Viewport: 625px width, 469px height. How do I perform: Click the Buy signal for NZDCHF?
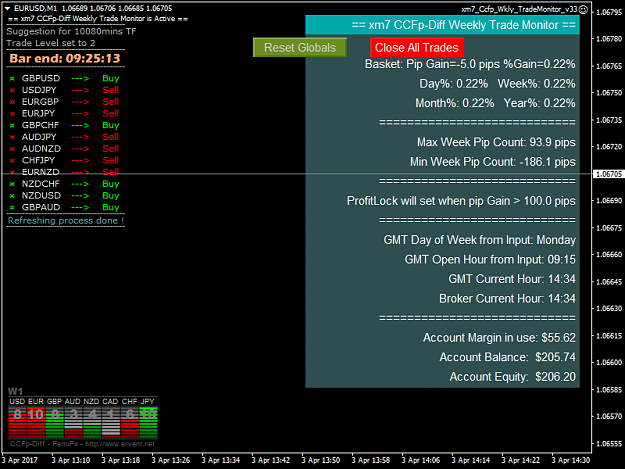click(111, 184)
